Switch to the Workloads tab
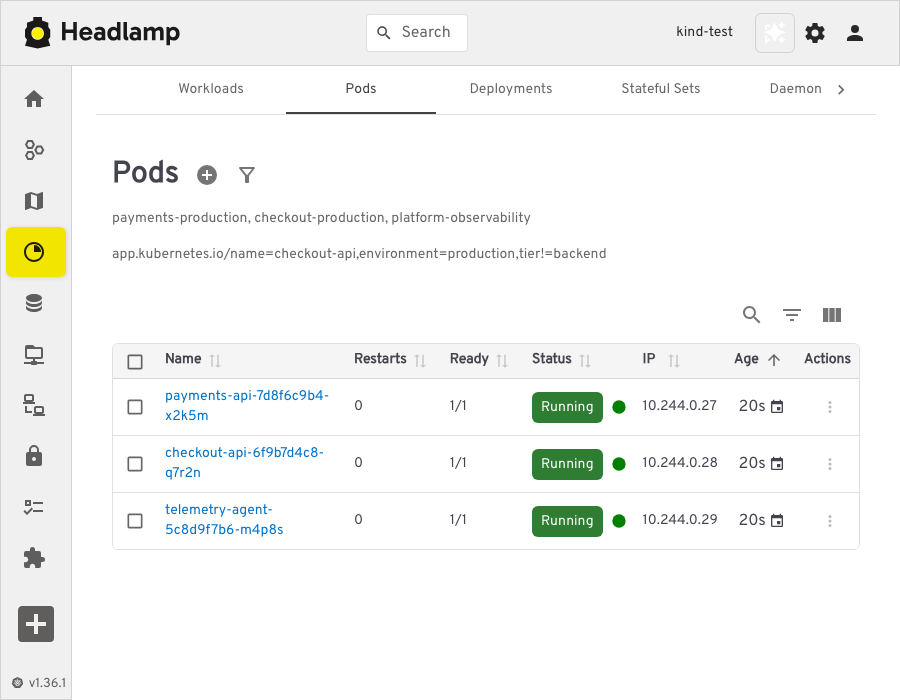Screen dimensions: 900x700 pyautogui.click(x=211, y=88)
